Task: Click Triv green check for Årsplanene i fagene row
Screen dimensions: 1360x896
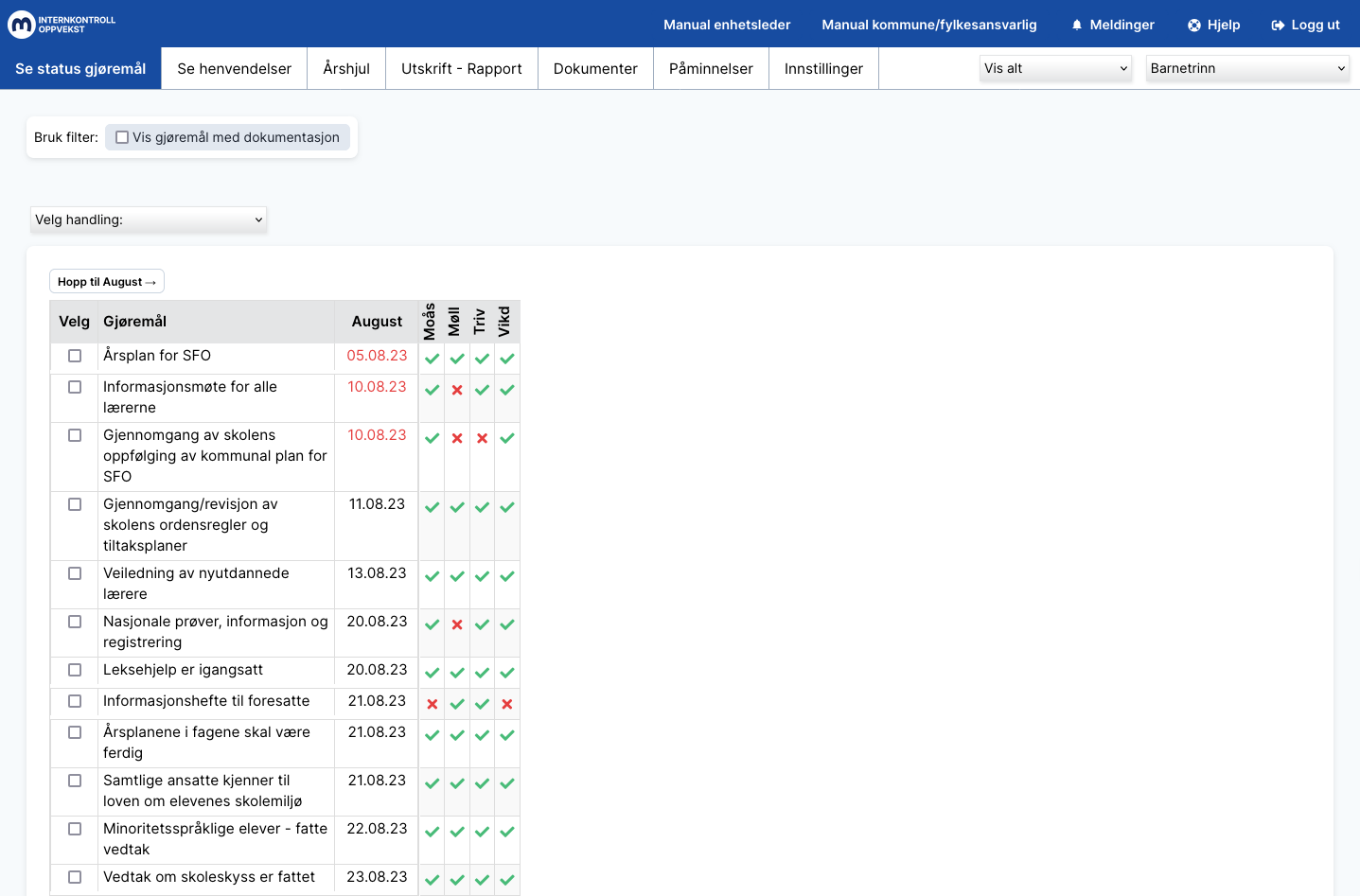Action: (x=483, y=735)
